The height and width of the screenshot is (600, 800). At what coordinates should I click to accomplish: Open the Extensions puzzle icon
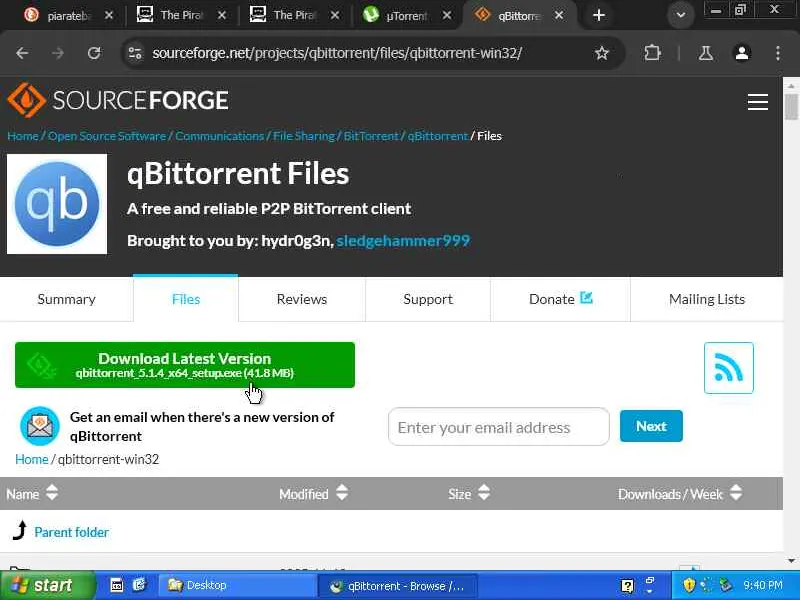[652, 53]
